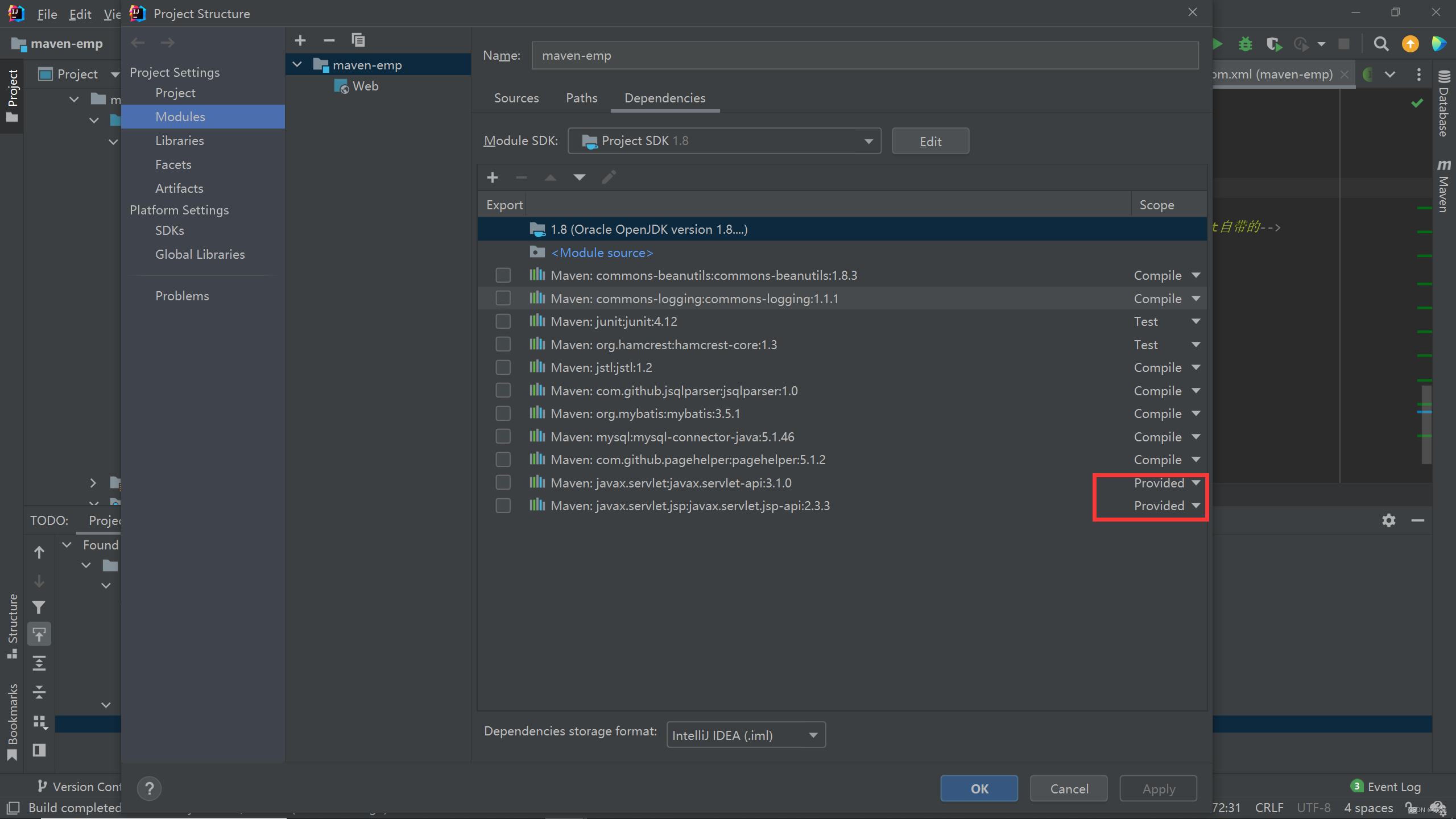The height and width of the screenshot is (819, 1456).
Task: Click the Edit SDK button
Action: point(930,141)
